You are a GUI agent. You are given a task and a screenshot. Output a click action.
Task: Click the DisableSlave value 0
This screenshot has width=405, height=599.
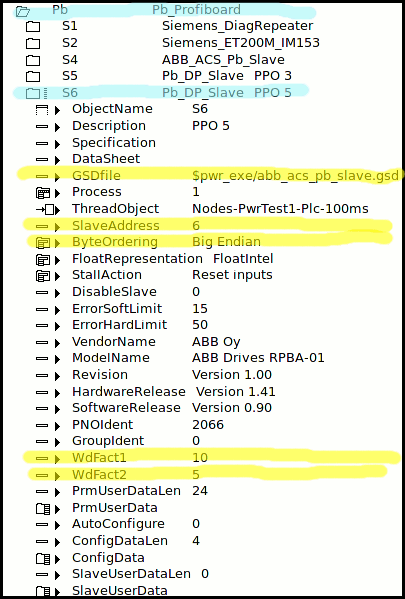(196, 292)
